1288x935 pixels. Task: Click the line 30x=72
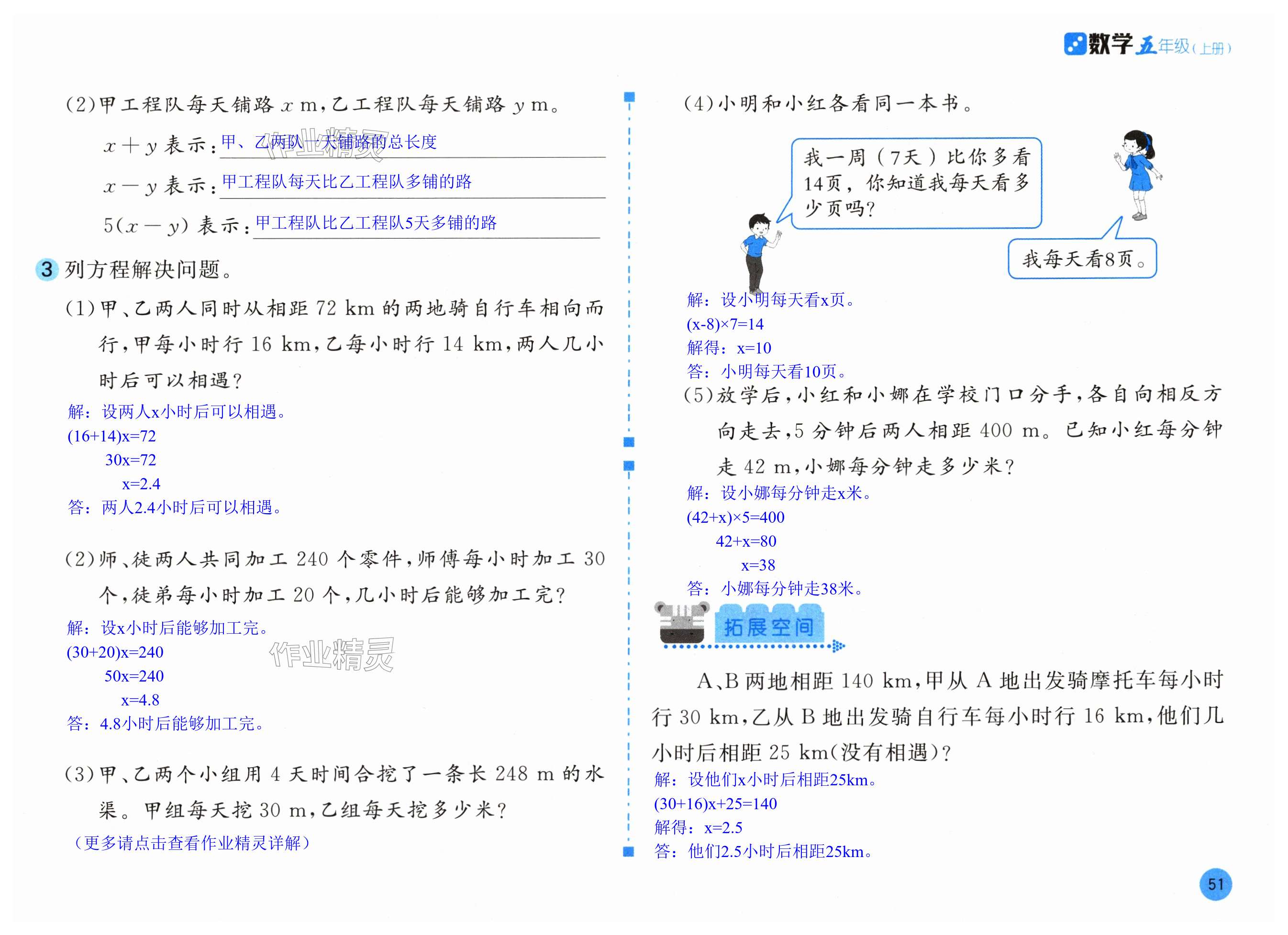[131, 460]
